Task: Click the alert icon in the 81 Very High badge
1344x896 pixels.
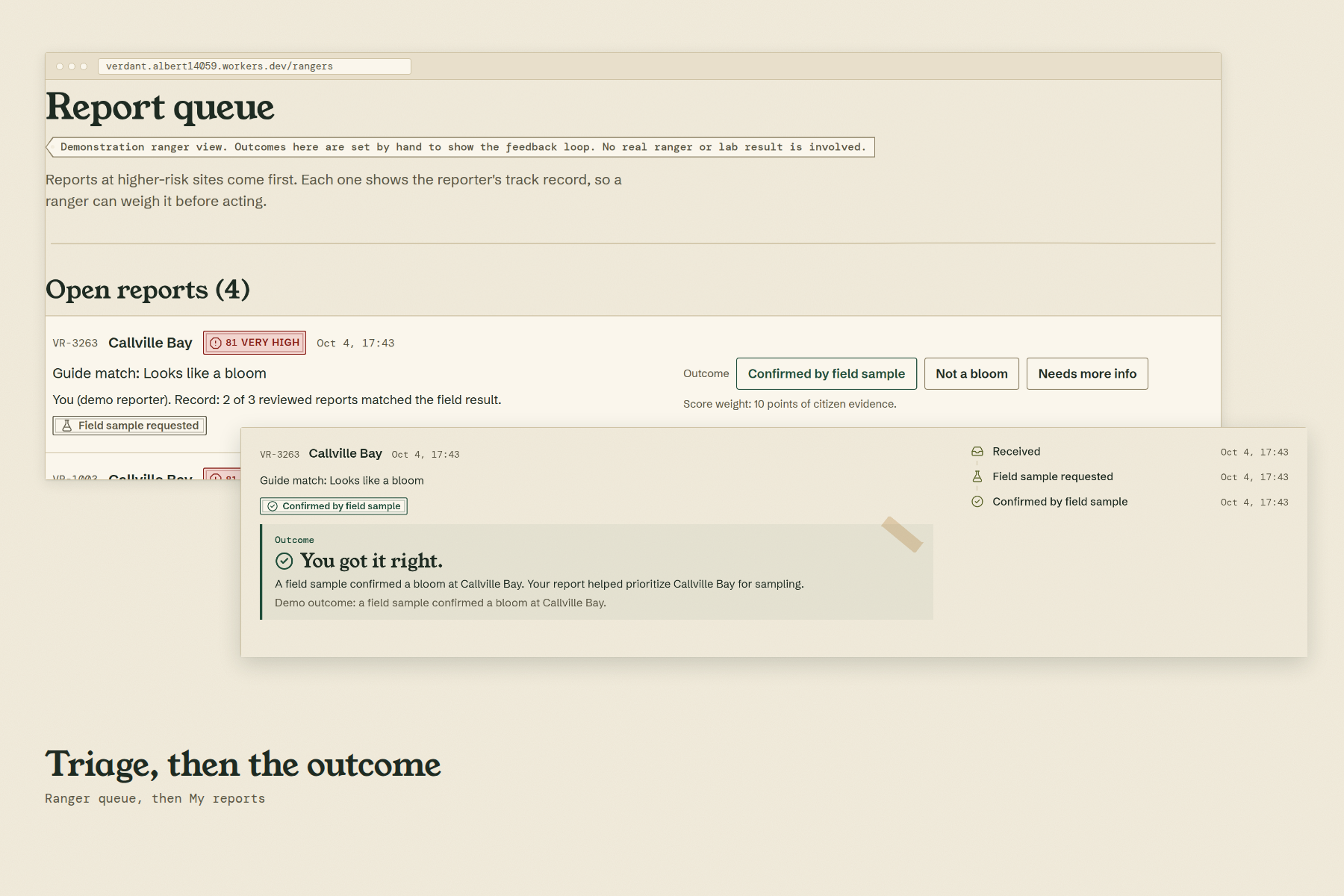Action: (216, 343)
